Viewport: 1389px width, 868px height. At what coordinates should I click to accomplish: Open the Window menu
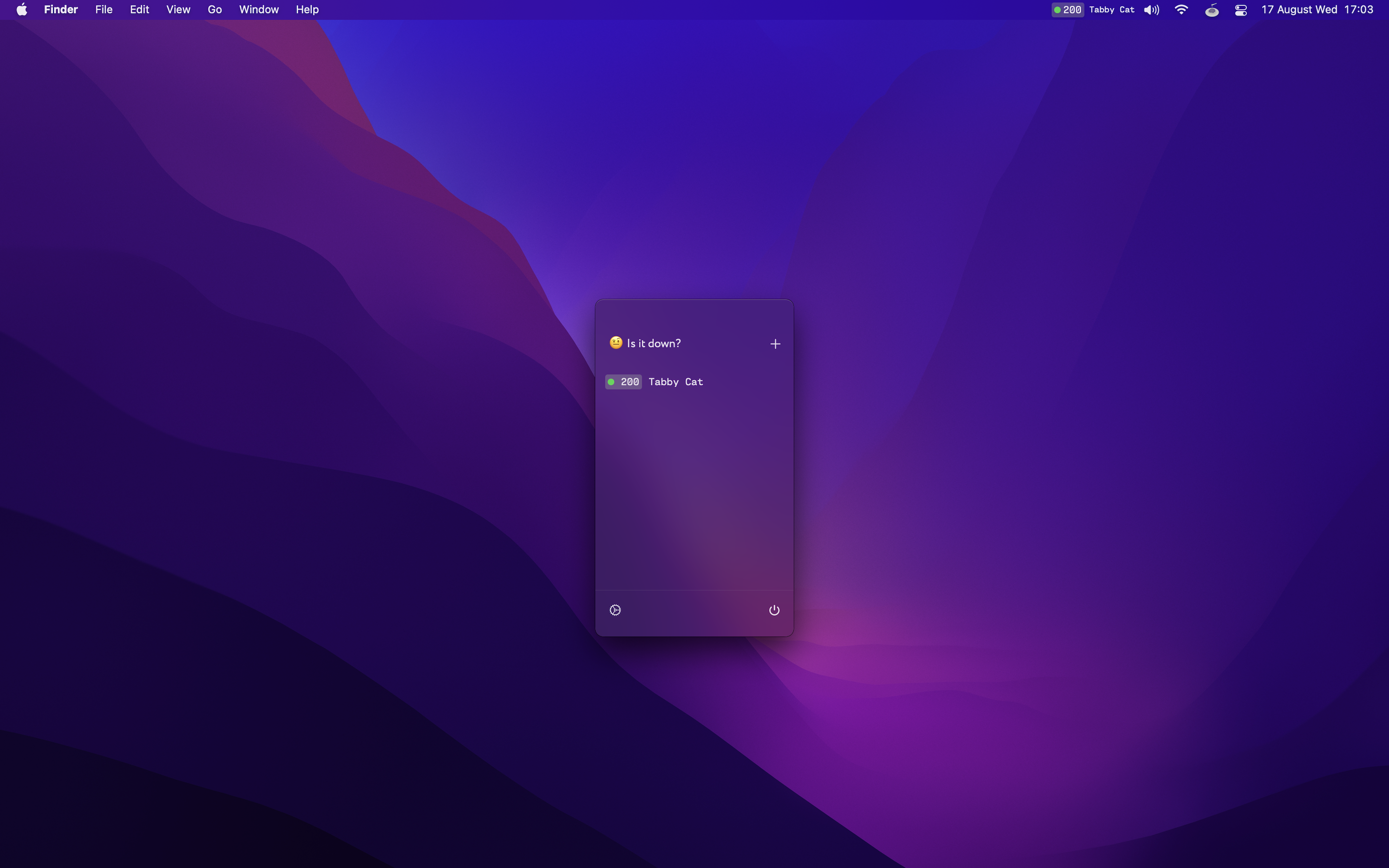[x=259, y=10]
